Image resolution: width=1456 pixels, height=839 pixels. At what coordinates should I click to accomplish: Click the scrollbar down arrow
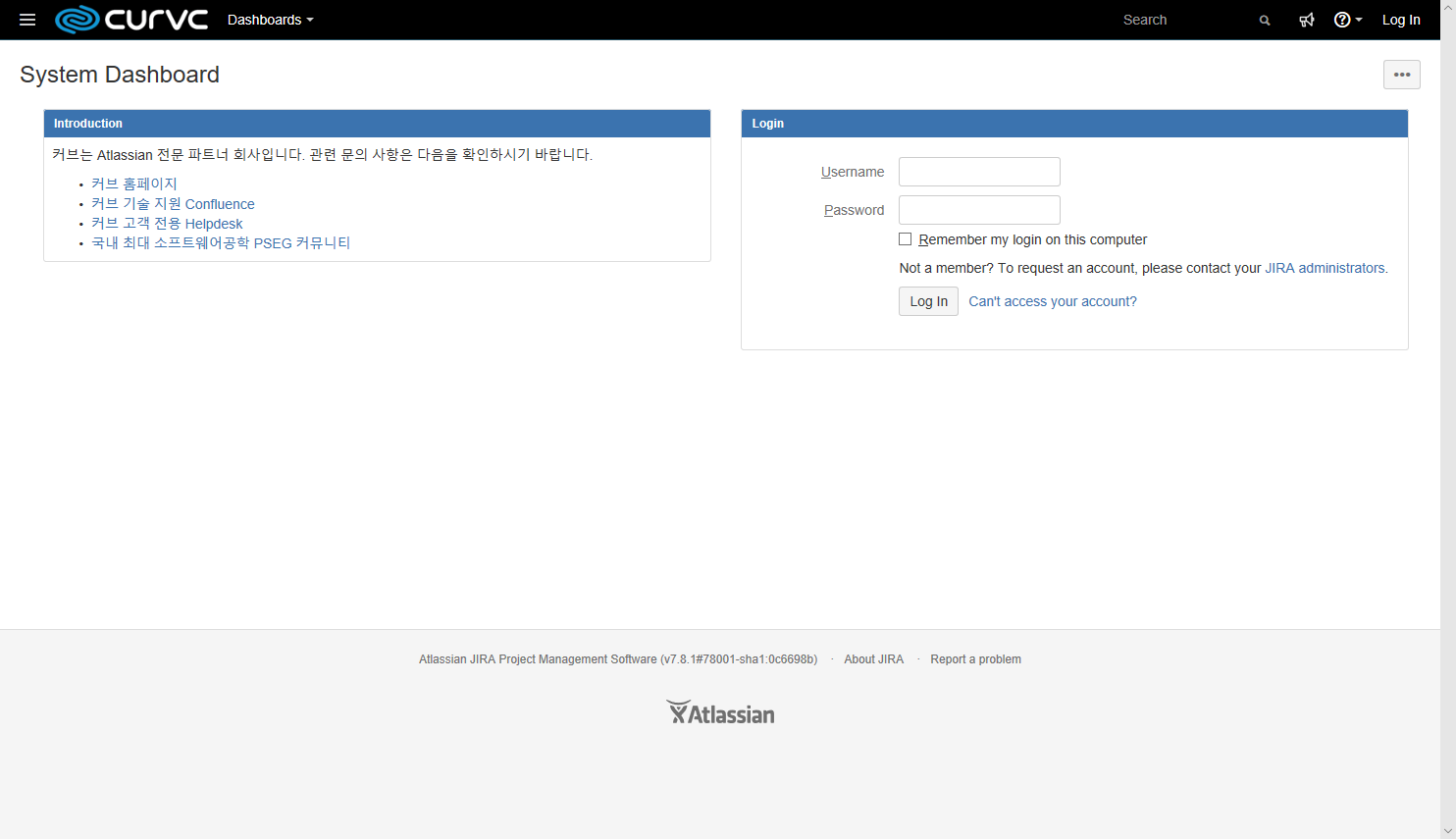pyautogui.click(x=1448, y=831)
